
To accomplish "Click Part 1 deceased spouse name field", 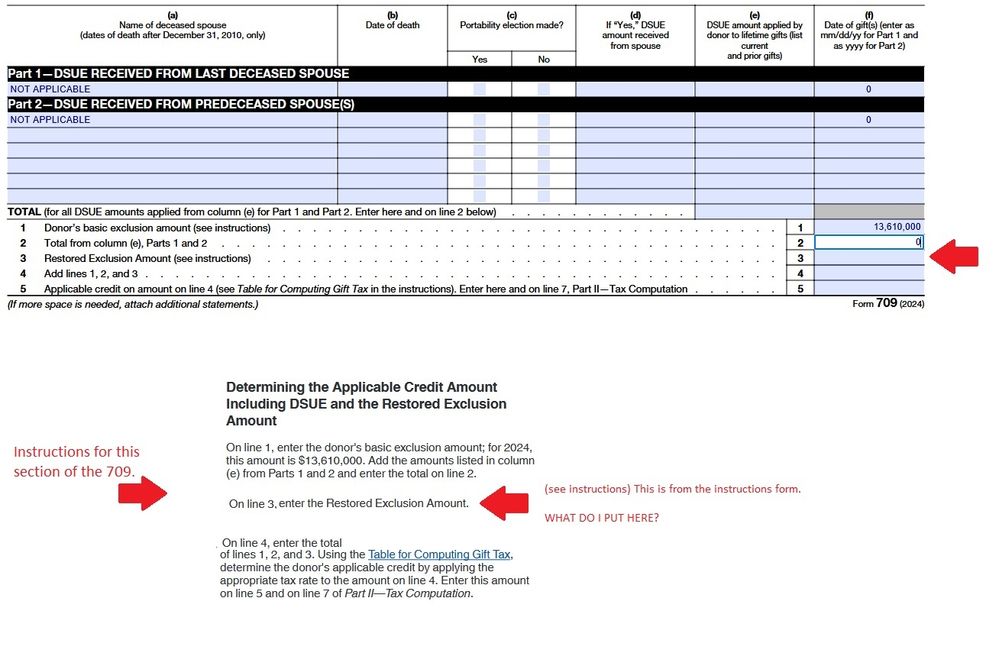I will point(172,89).
